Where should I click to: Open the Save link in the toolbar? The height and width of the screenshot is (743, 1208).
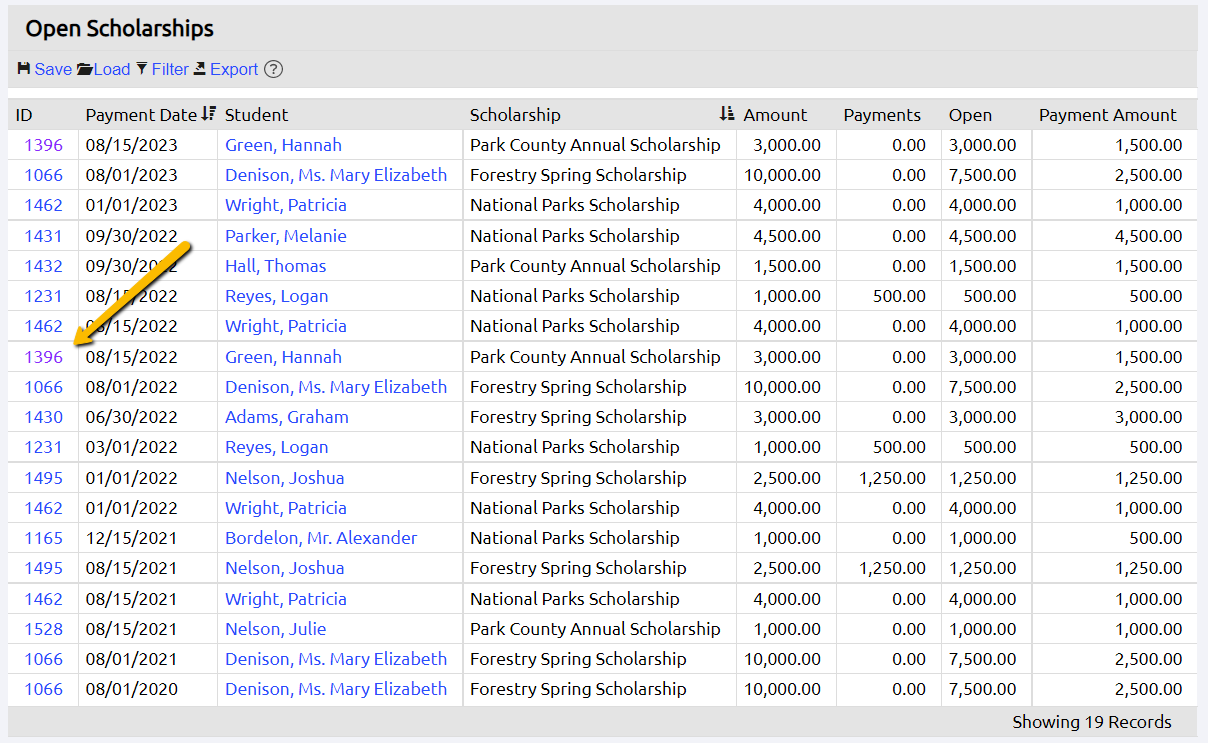click(x=53, y=69)
